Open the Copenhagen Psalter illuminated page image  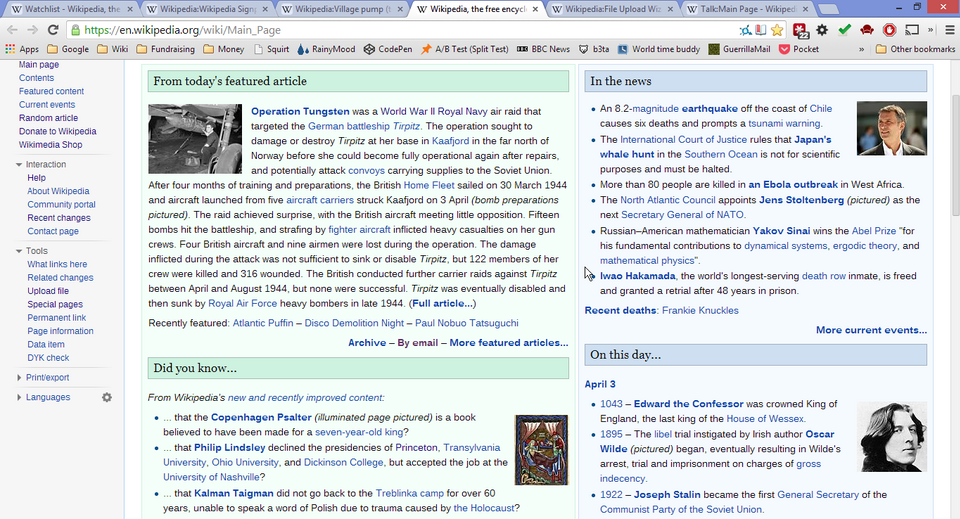click(541, 450)
